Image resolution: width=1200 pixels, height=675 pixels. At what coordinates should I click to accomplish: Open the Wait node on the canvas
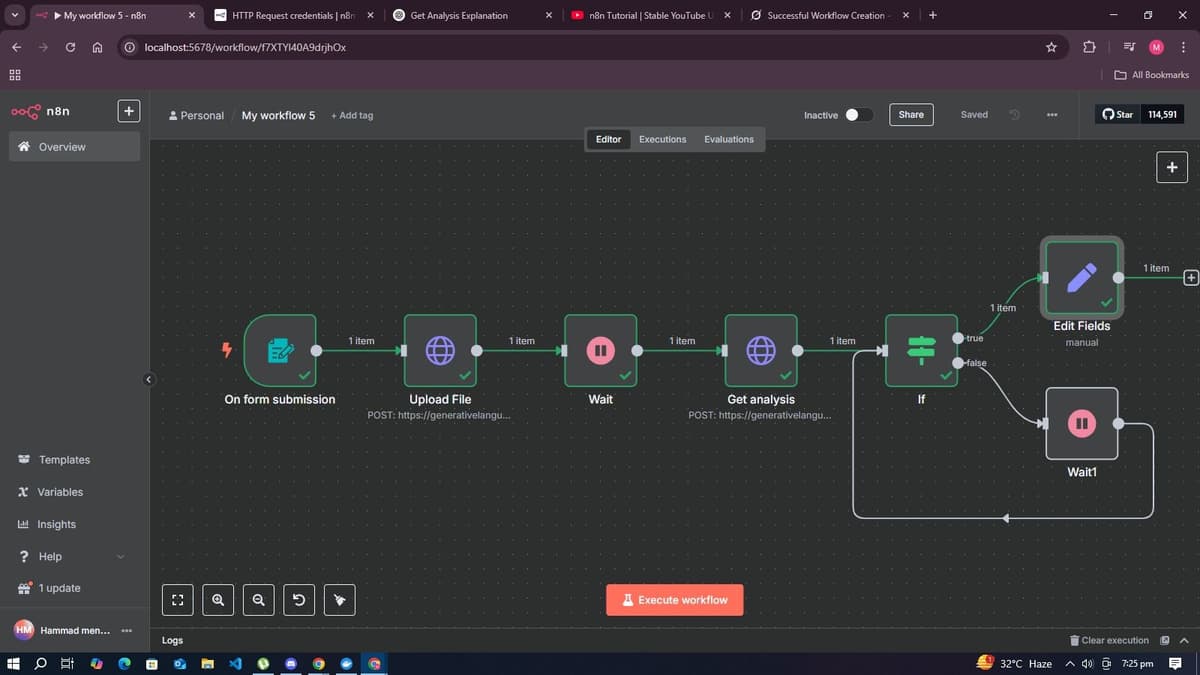tap(600, 350)
